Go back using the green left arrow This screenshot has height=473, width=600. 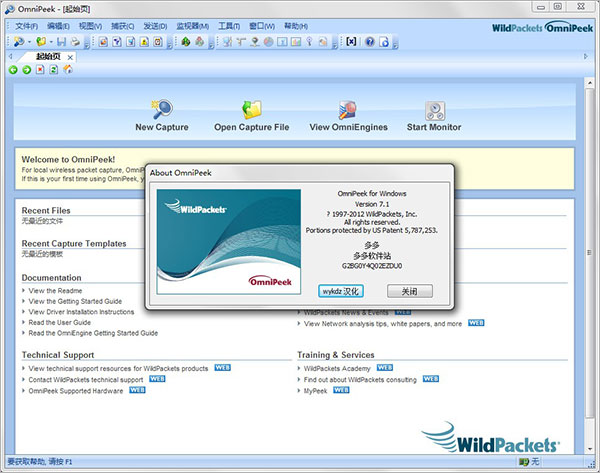tap(13, 70)
